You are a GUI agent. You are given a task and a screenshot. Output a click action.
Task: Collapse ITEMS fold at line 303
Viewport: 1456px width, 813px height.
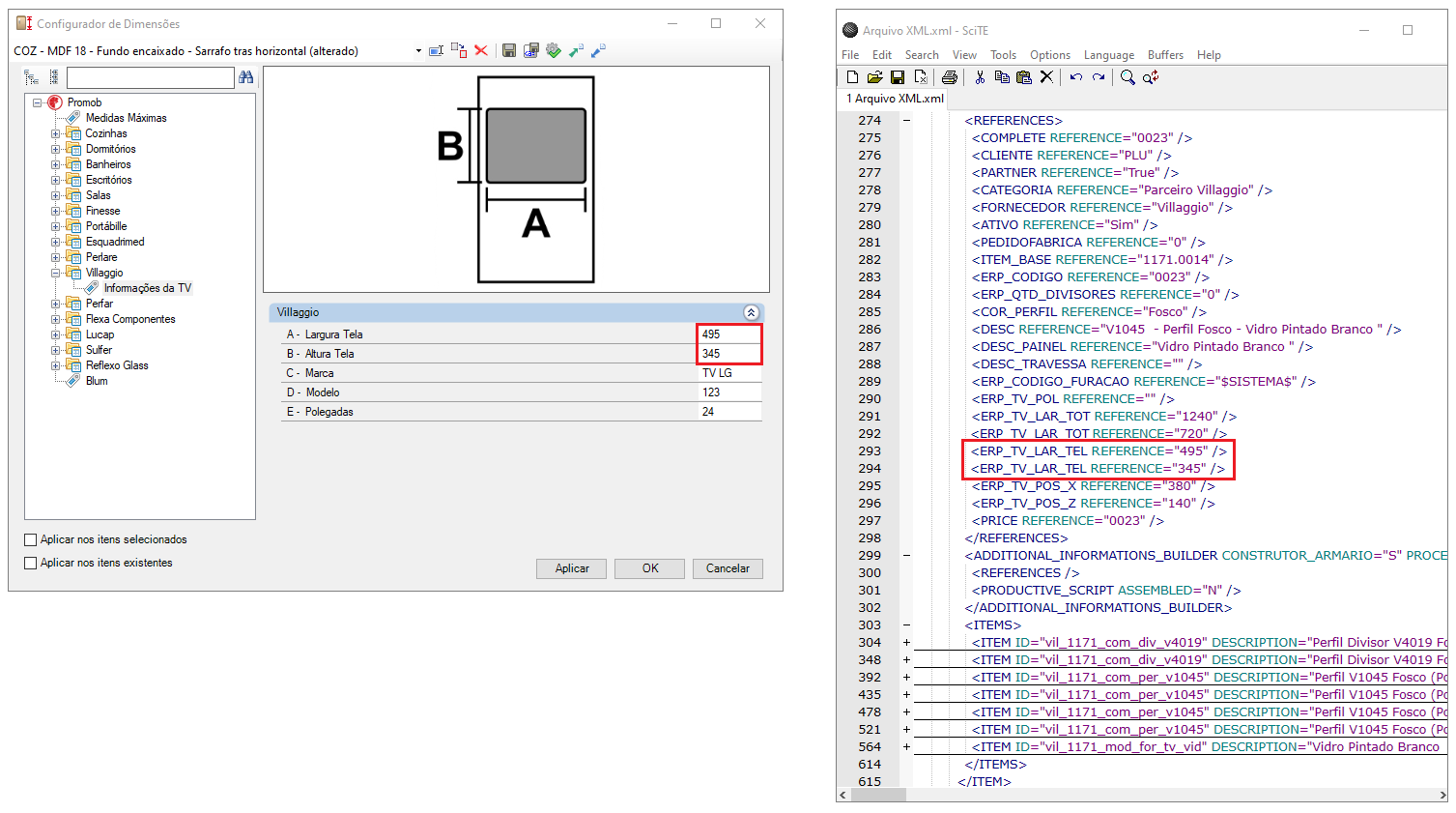[x=906, y=625]
